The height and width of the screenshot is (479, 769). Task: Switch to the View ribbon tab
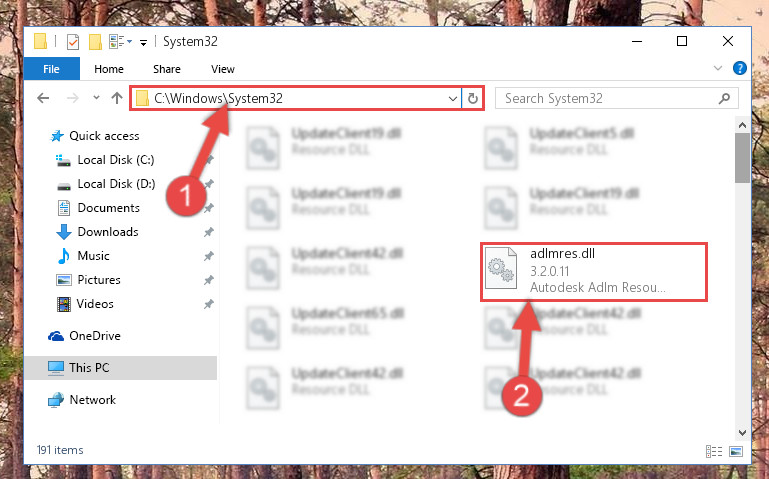pos(223,69)
